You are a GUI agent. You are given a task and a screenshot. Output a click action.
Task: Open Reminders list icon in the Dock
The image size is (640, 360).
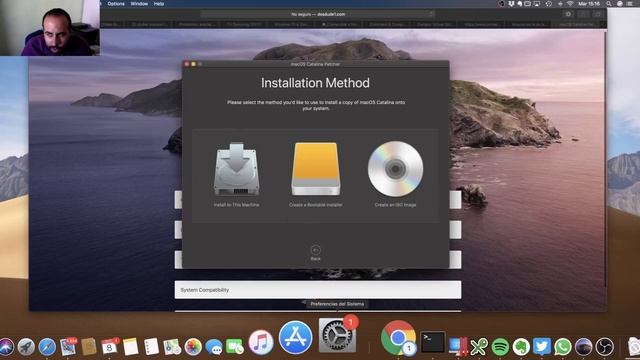[151, 347]
